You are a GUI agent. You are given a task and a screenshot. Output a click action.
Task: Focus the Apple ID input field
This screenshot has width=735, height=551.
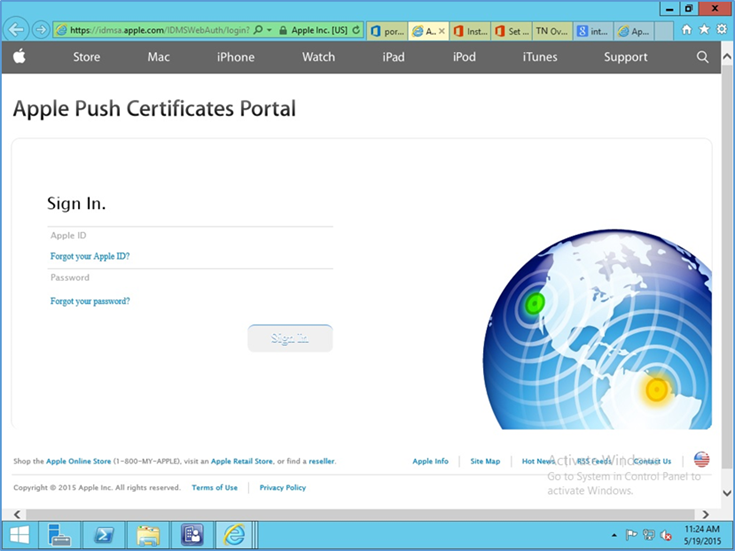pos(190,235)
